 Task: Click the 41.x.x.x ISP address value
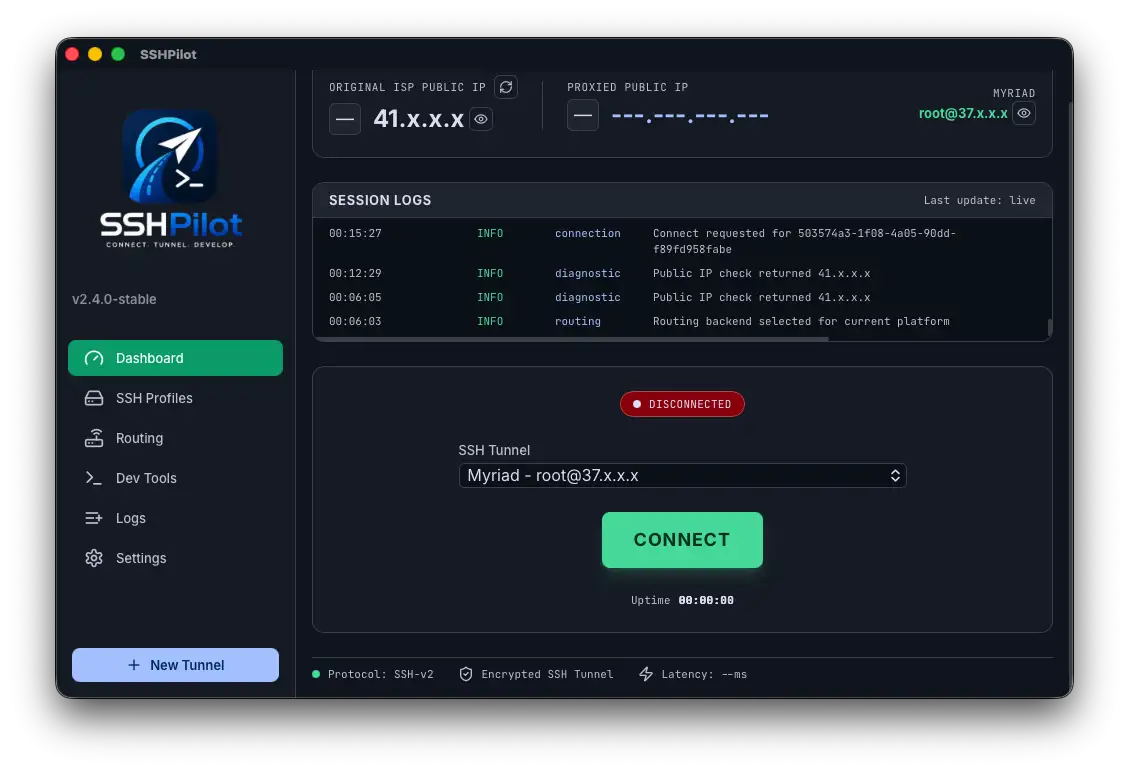click(x=418, y=119)
